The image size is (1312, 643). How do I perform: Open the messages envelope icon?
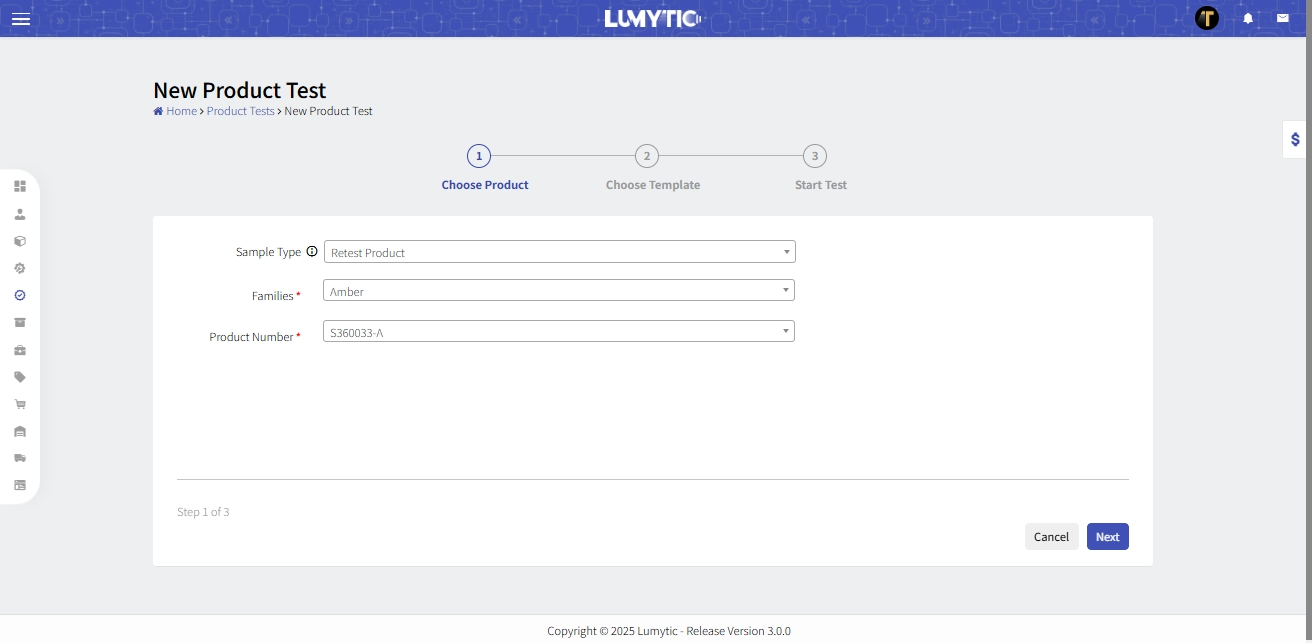[x=1282, y=18]
